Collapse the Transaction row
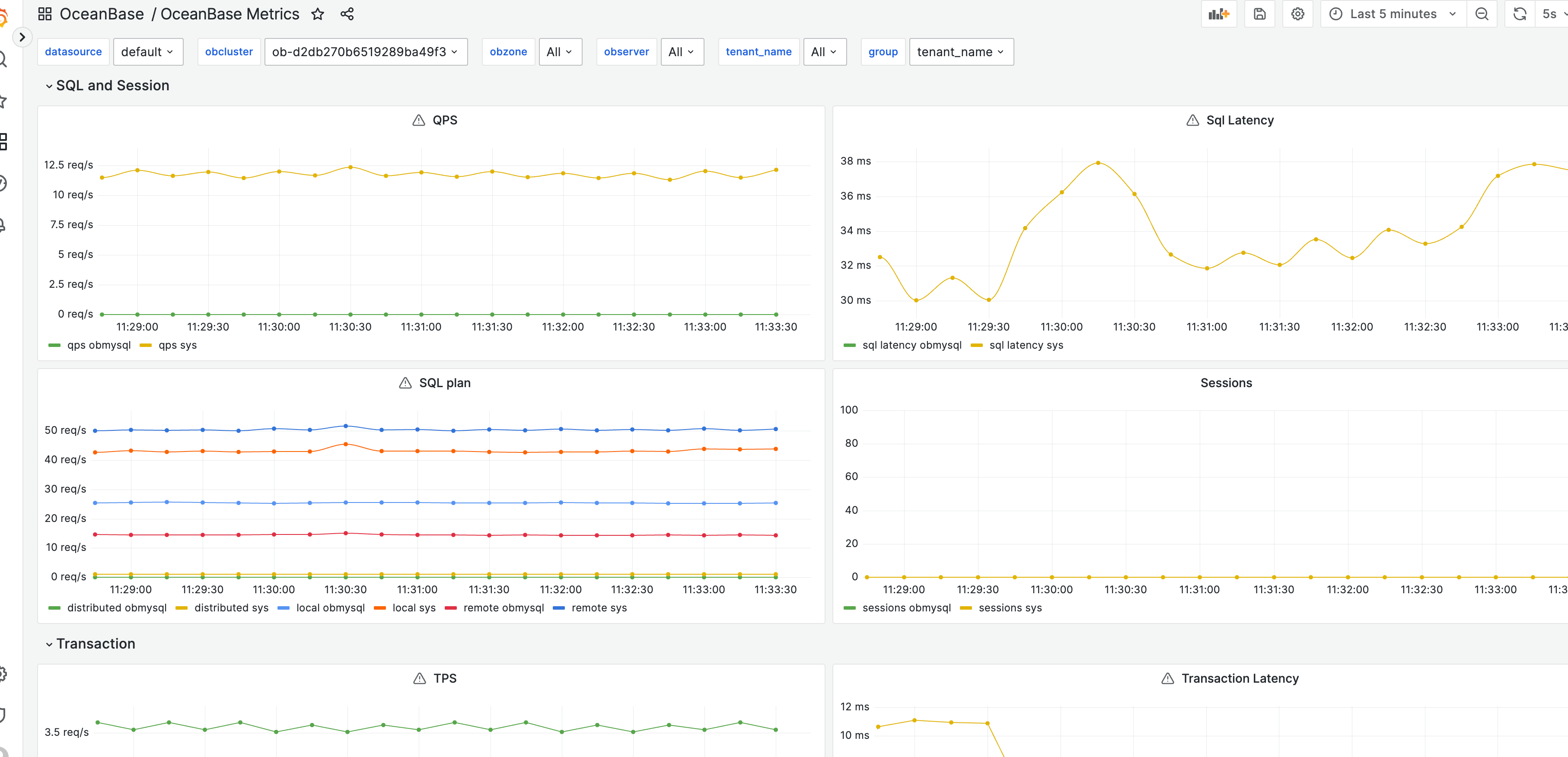The width and height of the screenshot is (1568, 757). coord(90,644)
